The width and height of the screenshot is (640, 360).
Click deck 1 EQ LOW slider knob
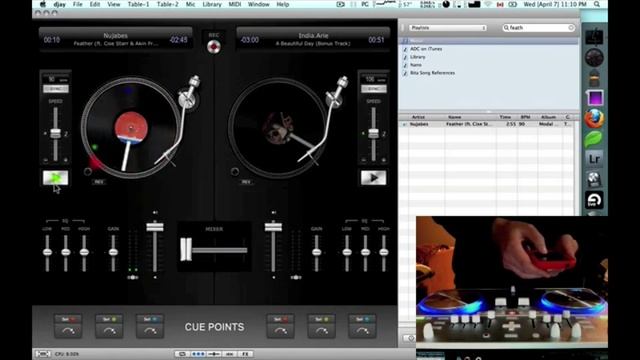click(47, 252)
